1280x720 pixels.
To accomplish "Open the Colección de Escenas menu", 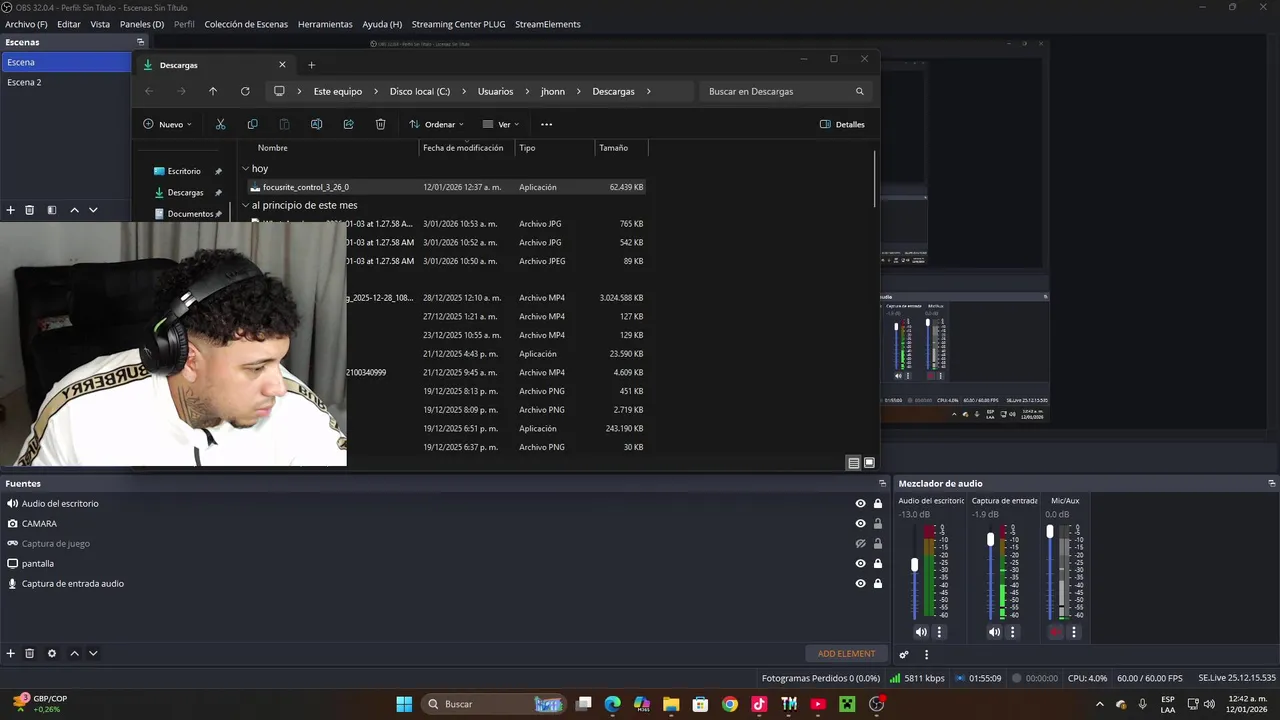I will [x=246, y=24].
